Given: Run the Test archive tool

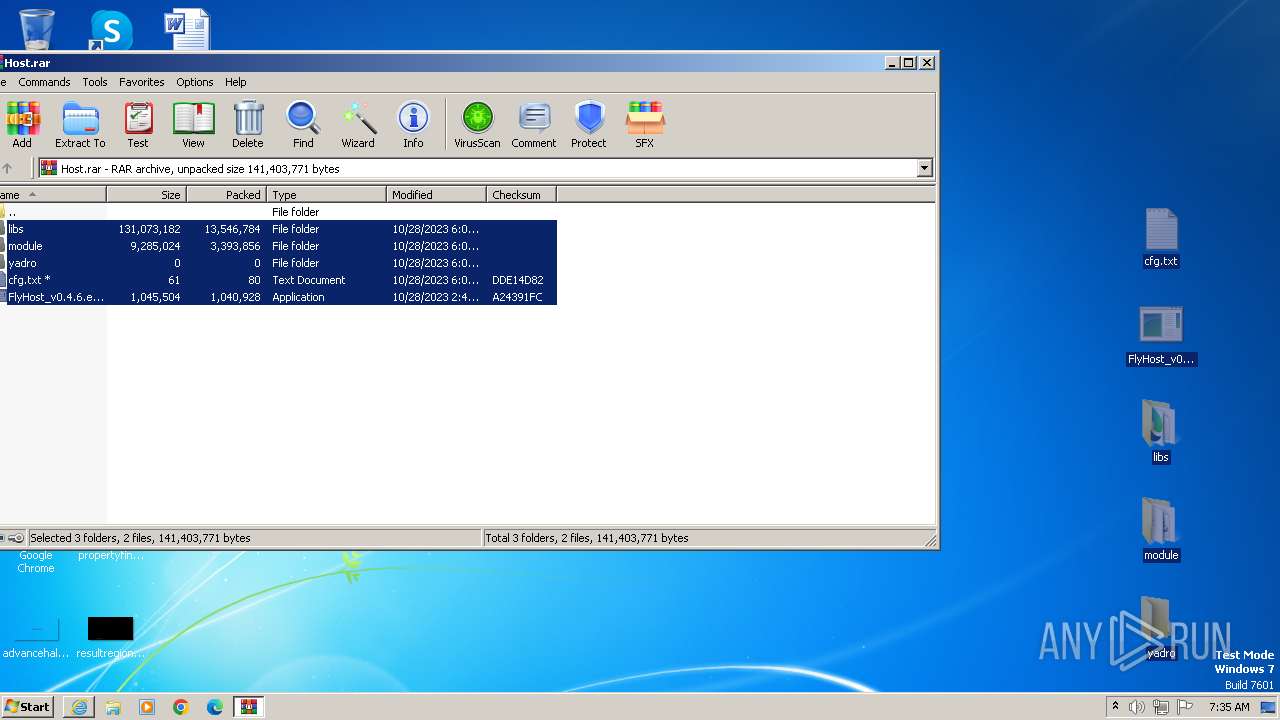Looking at the screenshot, I should pos(138,125).
